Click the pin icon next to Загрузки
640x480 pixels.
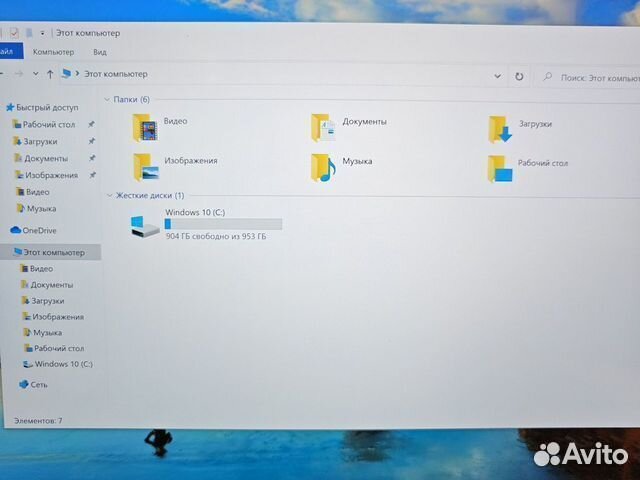[x=91, y=141]
